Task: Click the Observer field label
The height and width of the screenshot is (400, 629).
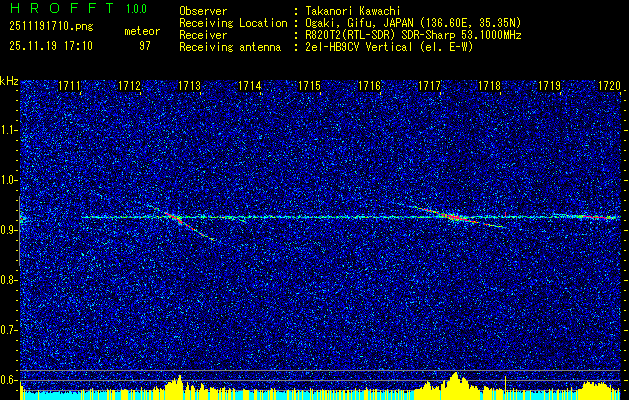Action: pos(203,11)
